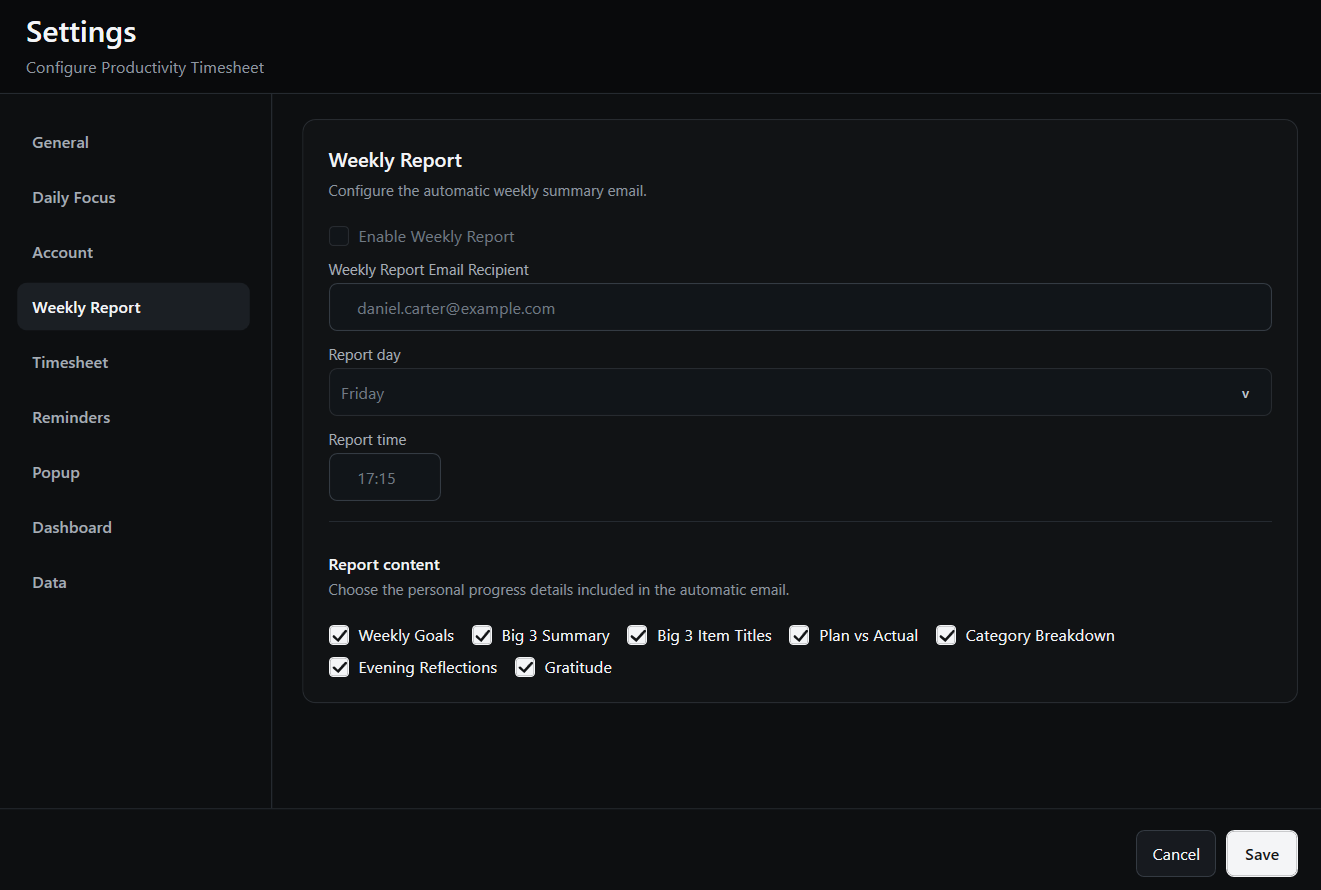Image resolution: width=1321 pixels, height=890 pixels.
Task: Open the Data settings section
Action: click(133, 582)
